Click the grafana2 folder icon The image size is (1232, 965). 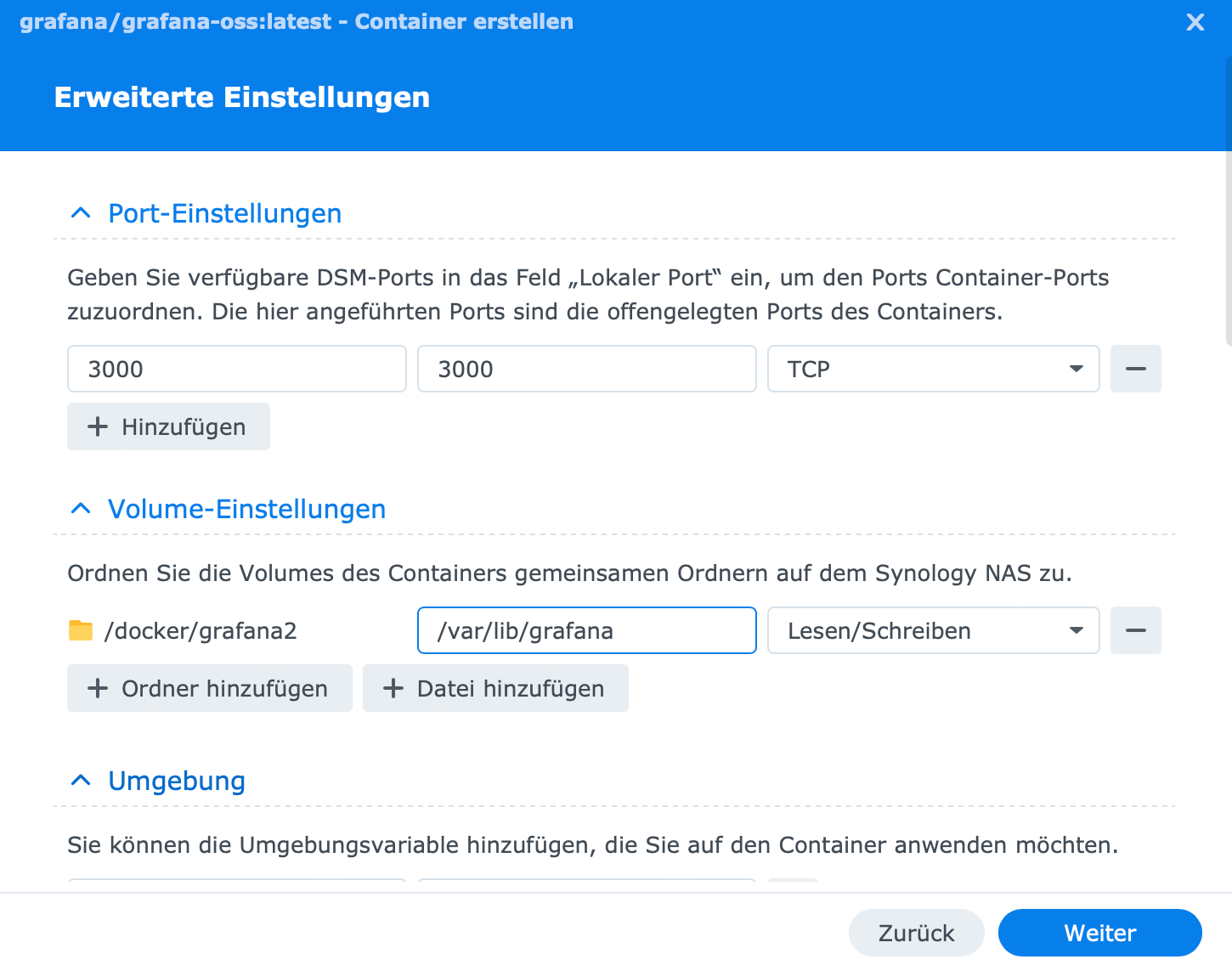81,630
